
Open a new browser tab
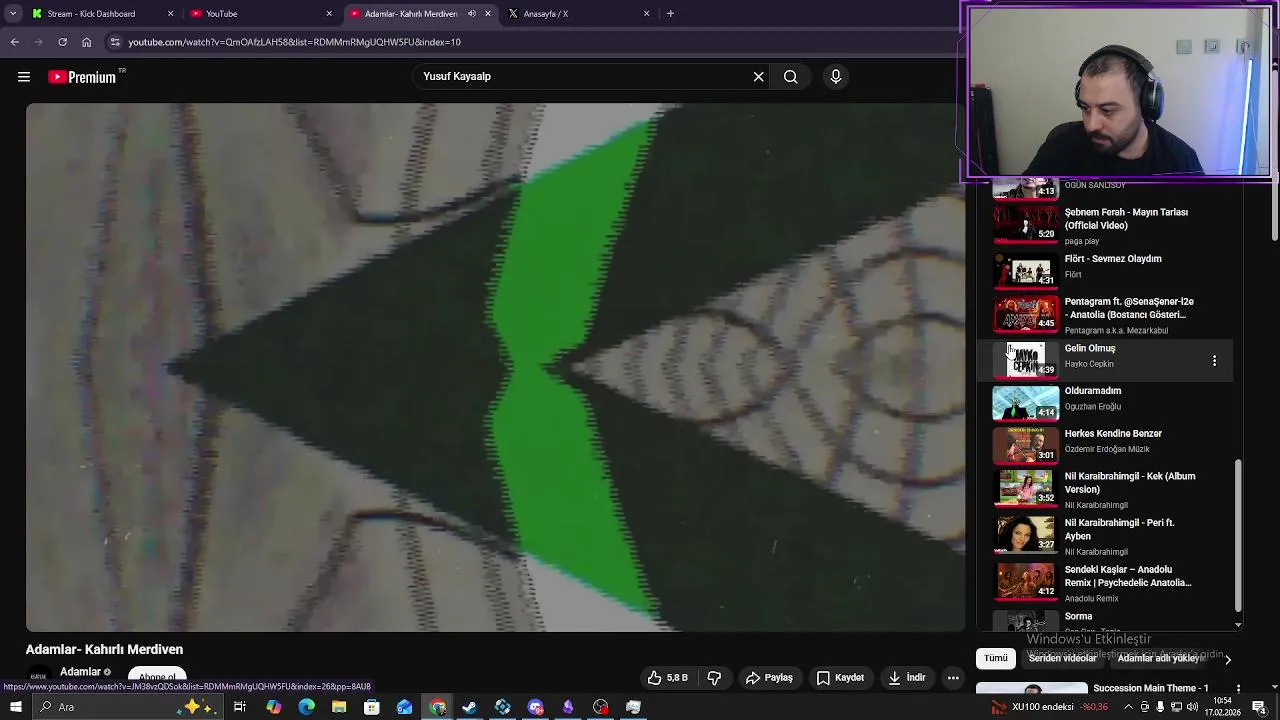tap(670, 14)
